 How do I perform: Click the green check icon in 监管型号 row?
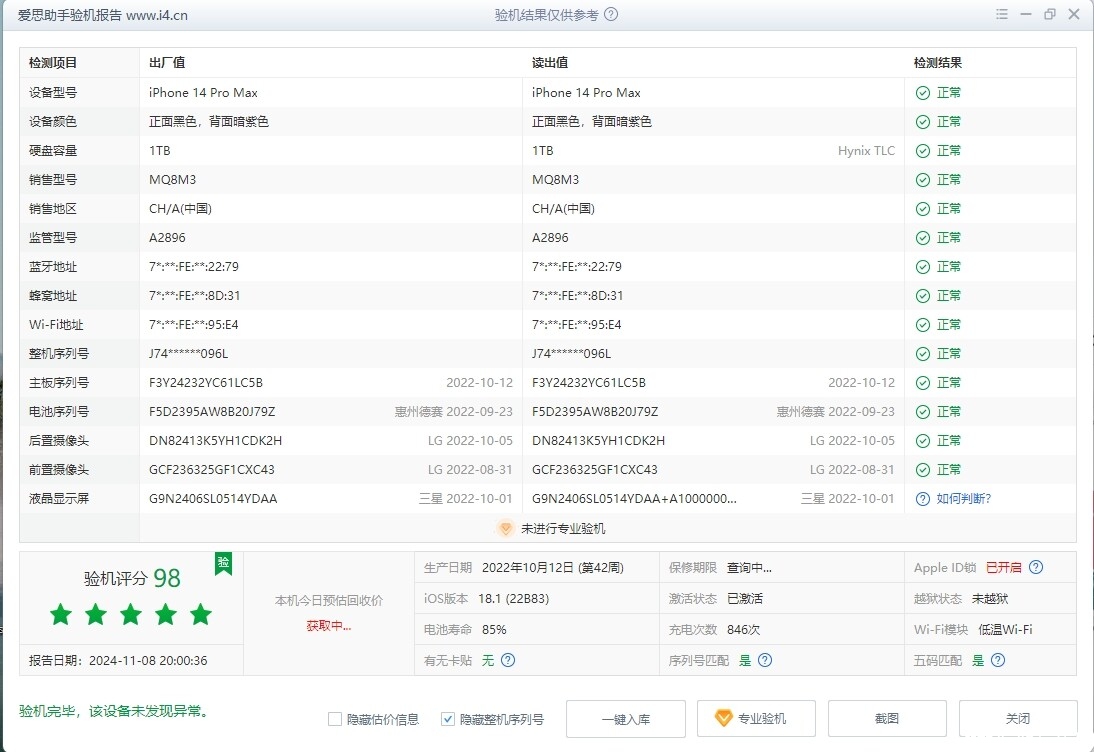pyautogui.click(x=922, y=238)
